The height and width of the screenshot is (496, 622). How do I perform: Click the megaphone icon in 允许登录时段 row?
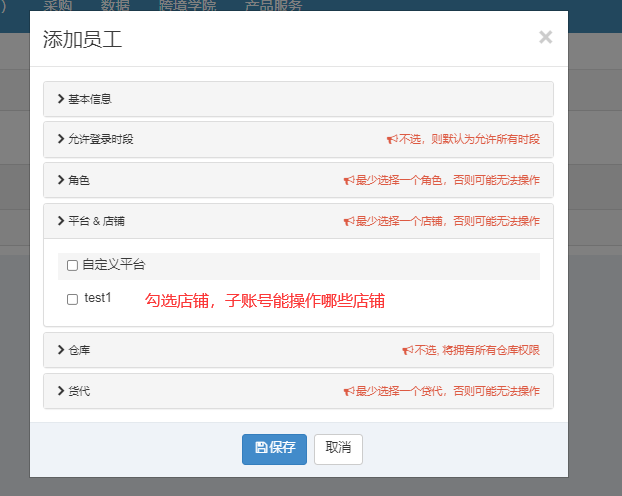392,140
